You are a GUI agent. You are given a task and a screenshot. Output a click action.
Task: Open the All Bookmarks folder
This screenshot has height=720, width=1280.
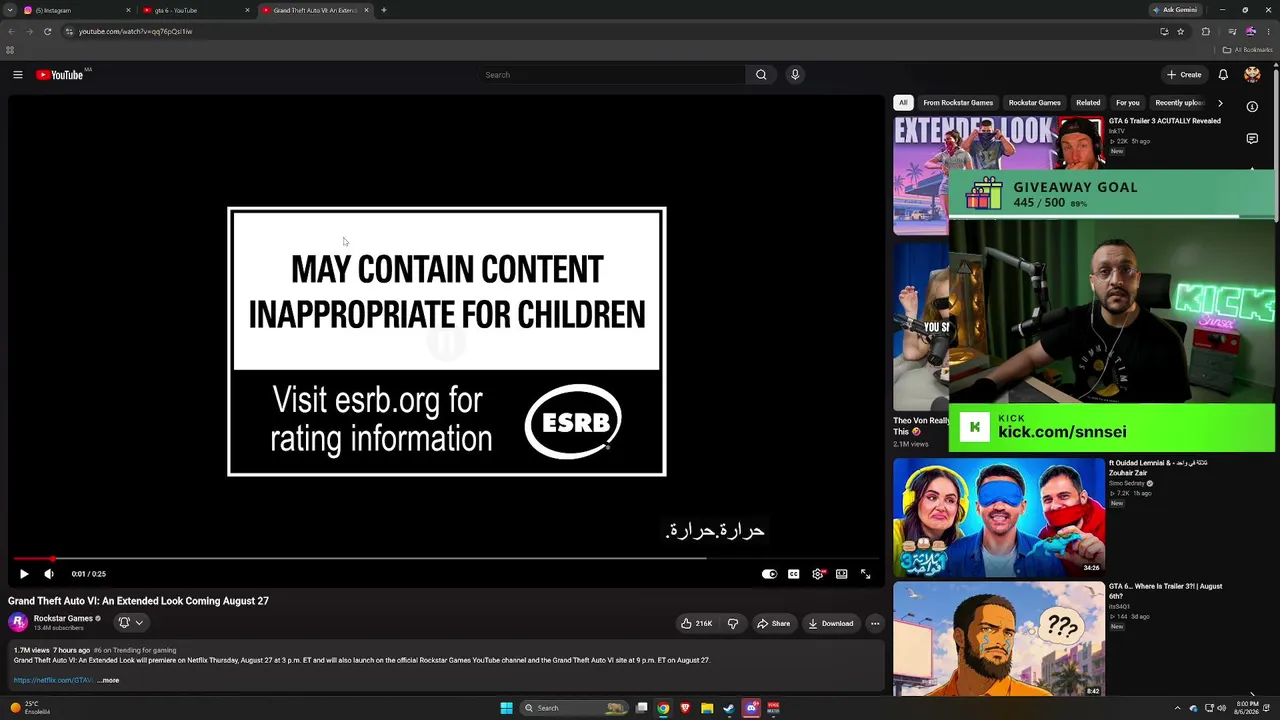[1248, 50]
